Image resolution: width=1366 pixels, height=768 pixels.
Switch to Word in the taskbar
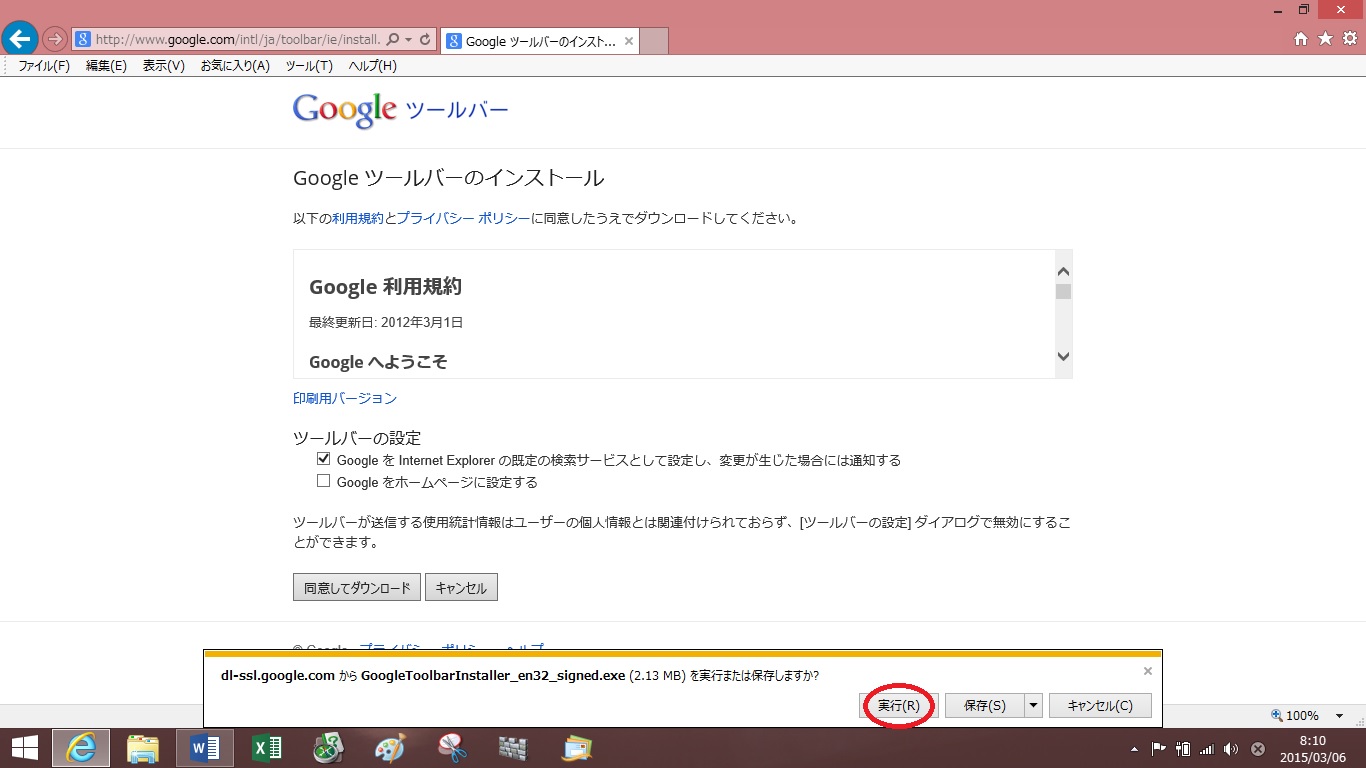point(205,747)
